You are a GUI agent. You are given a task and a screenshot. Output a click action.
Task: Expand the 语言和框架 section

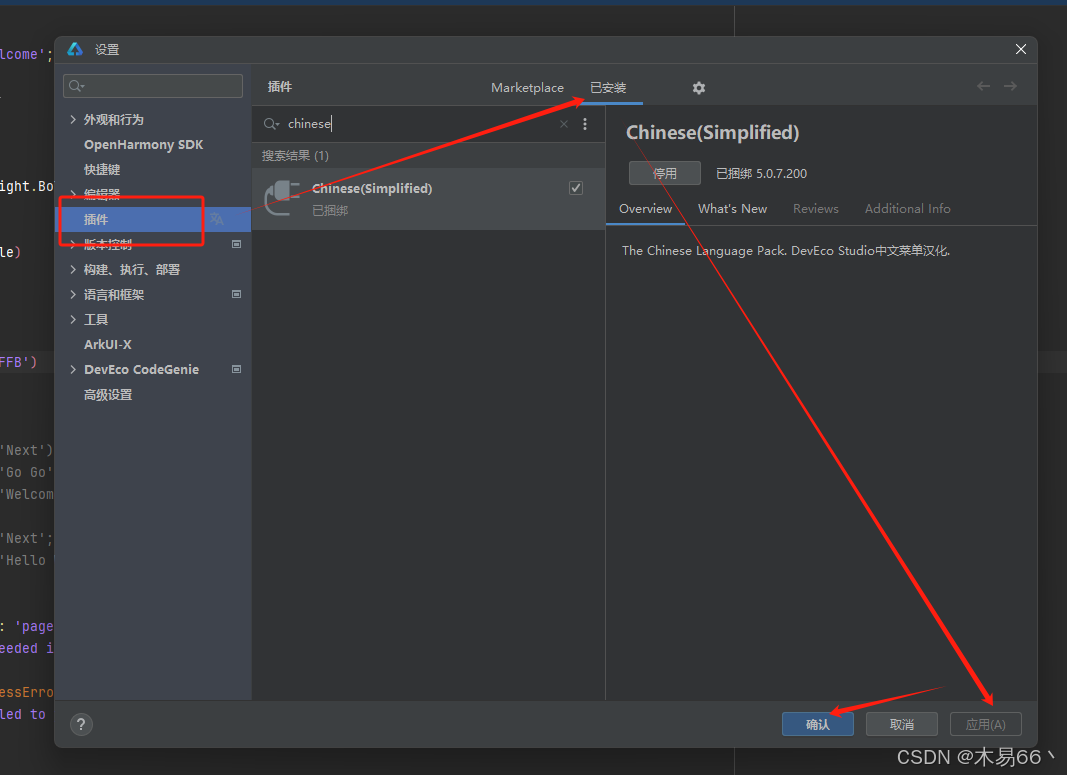coord(73,295)
